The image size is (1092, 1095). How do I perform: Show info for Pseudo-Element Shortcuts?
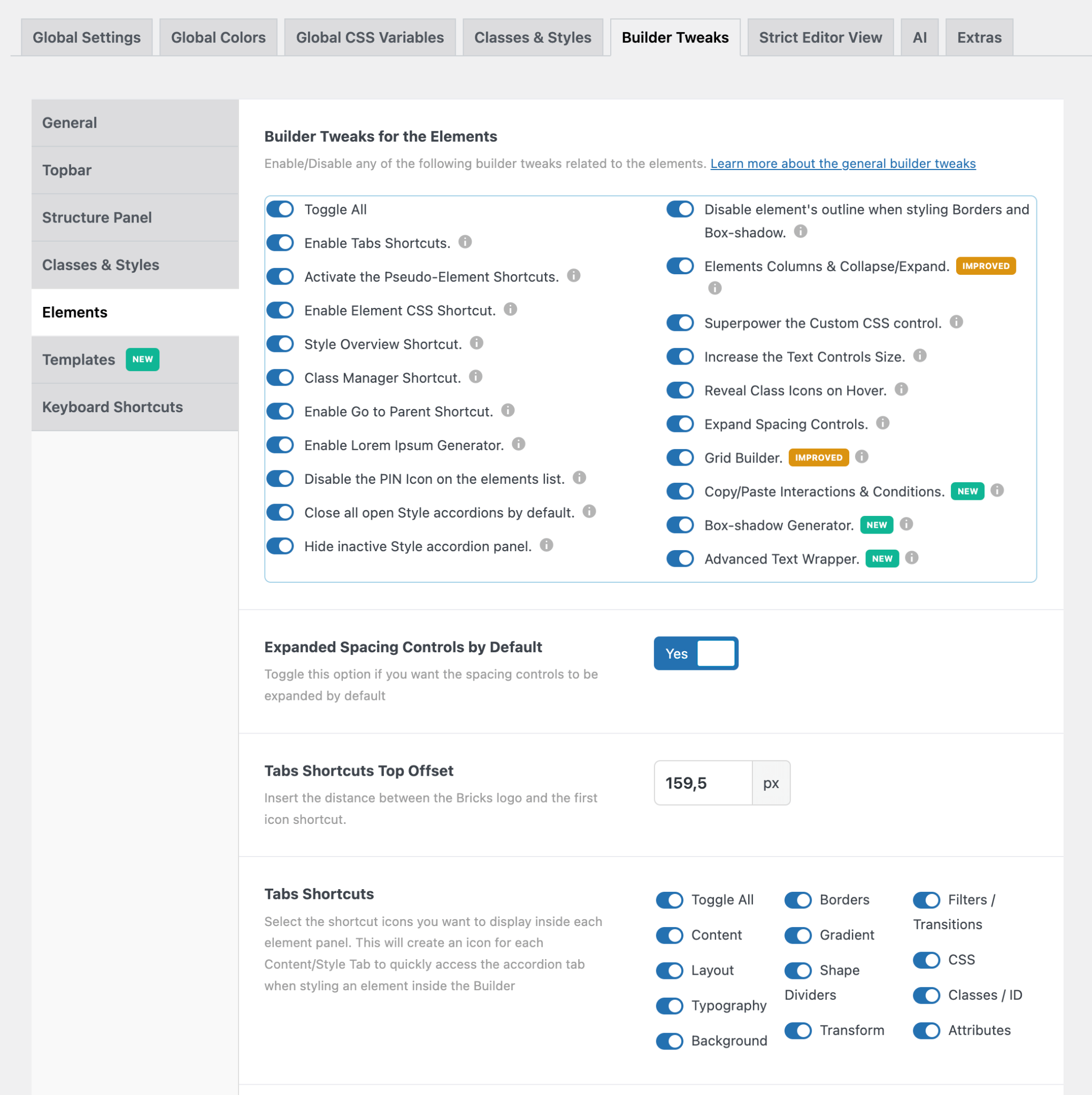(x=574, y=275)
